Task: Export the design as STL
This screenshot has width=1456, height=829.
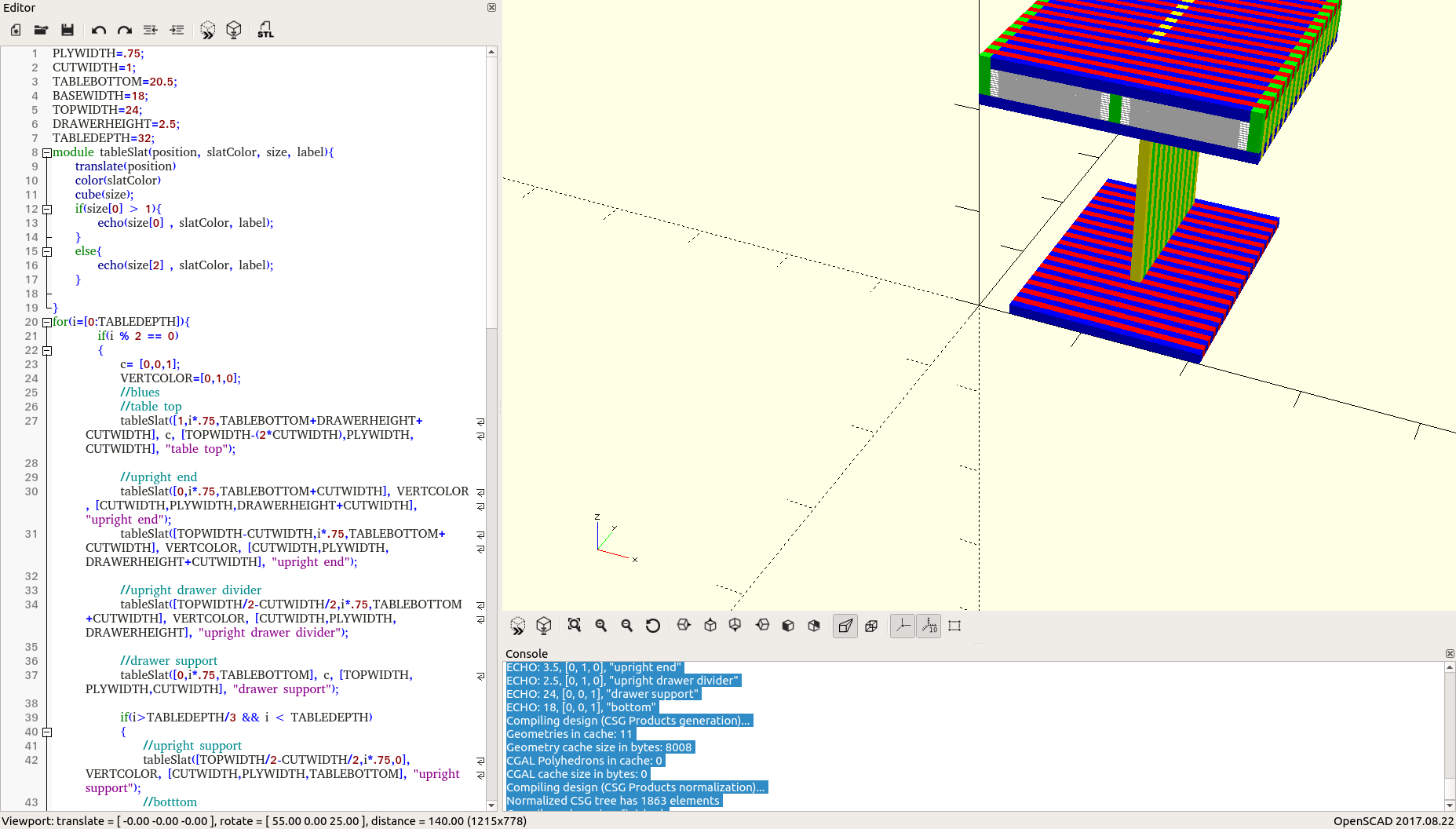Action: pyautogui.click(x=265, y=30)
